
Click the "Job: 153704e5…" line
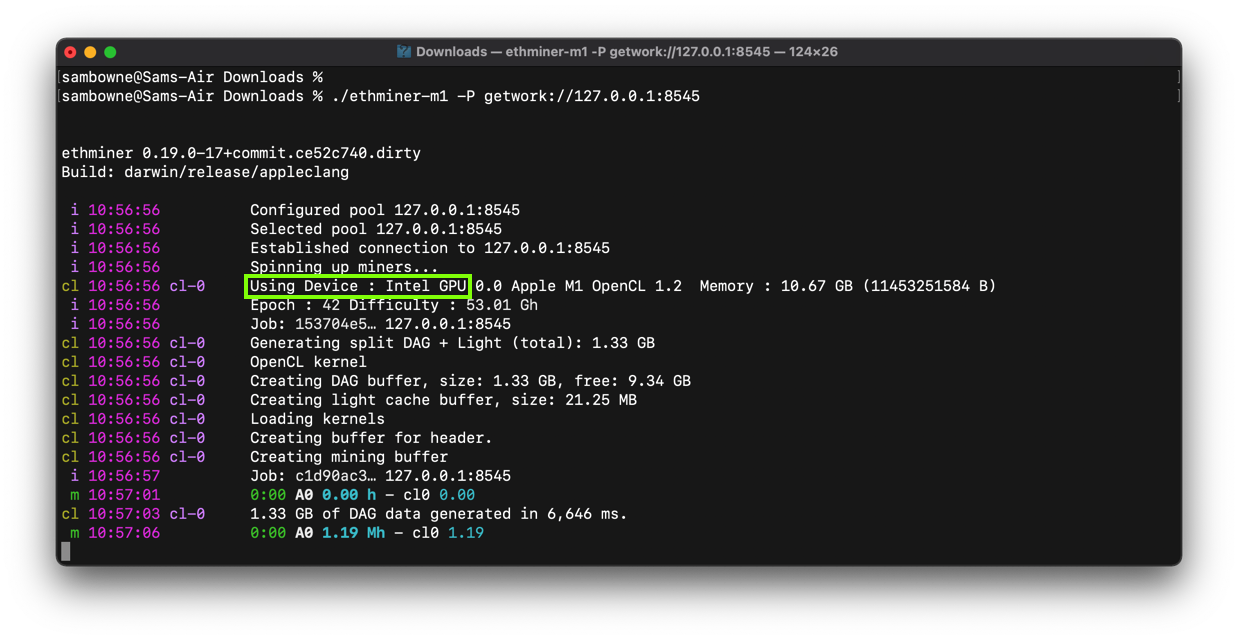(380, 324)
